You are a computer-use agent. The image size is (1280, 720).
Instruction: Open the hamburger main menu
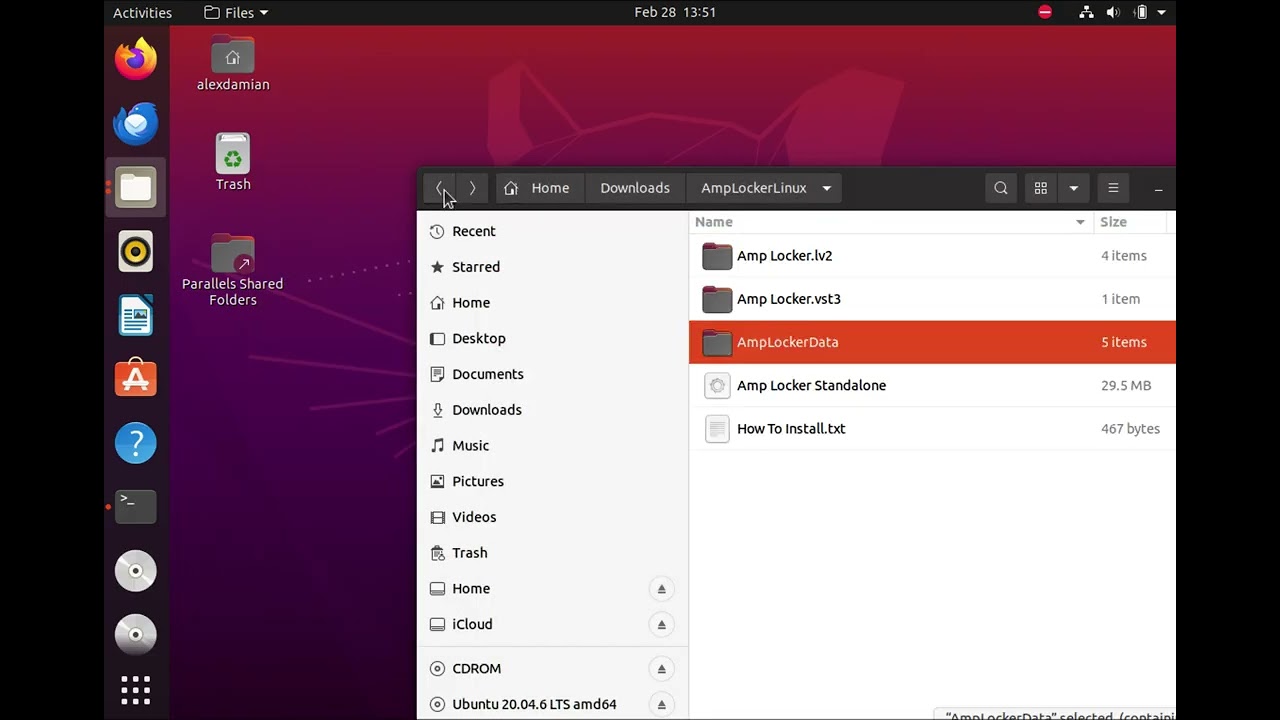(1113, 188)
